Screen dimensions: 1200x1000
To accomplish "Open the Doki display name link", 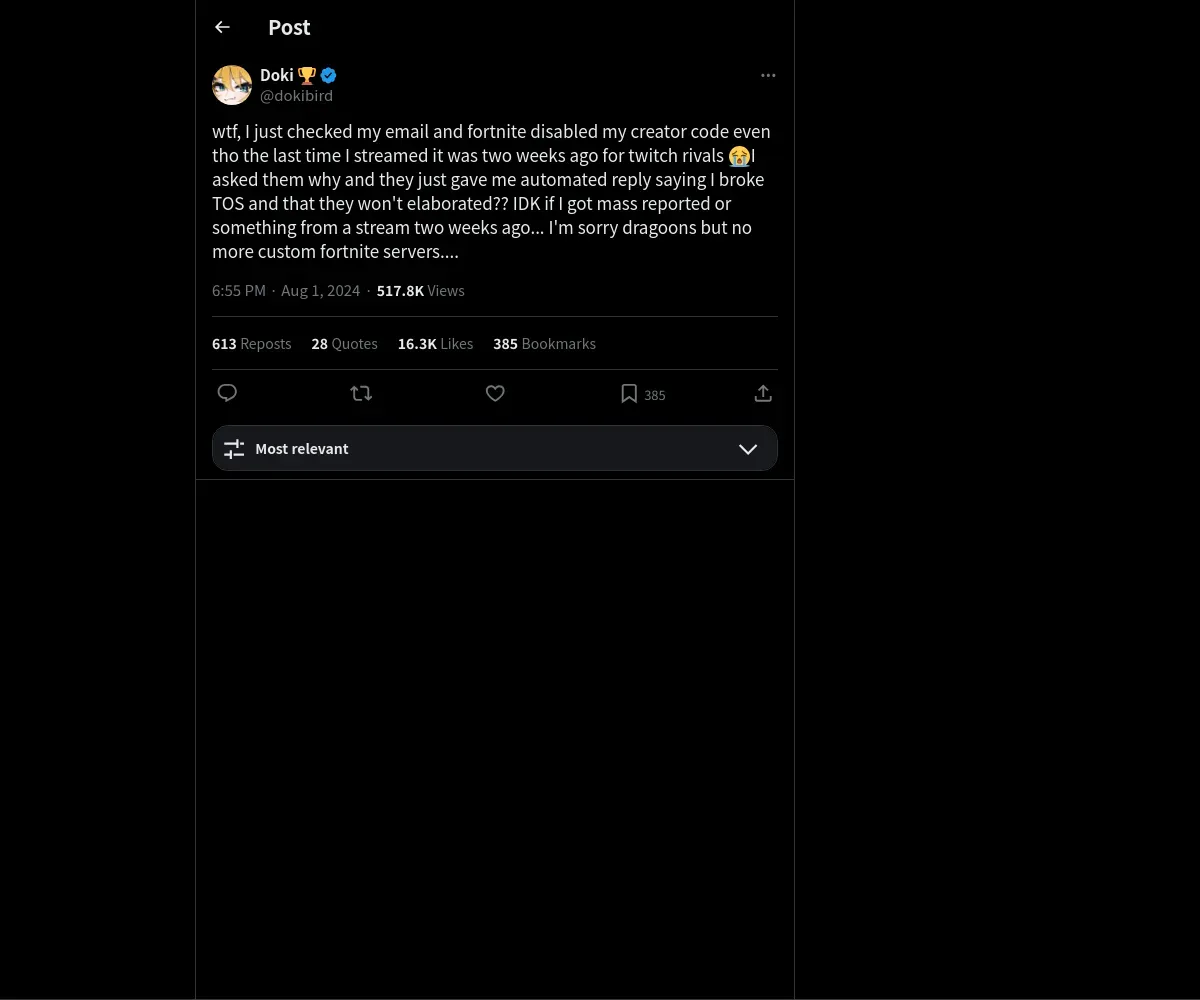I will click(277, 75).
